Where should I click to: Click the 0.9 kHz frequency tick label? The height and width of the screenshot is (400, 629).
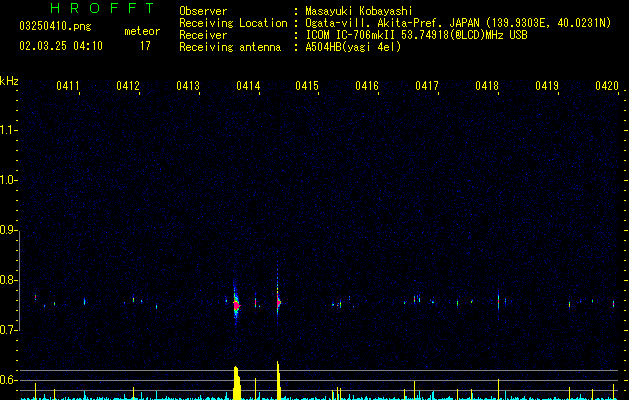[x=8, y=230]
